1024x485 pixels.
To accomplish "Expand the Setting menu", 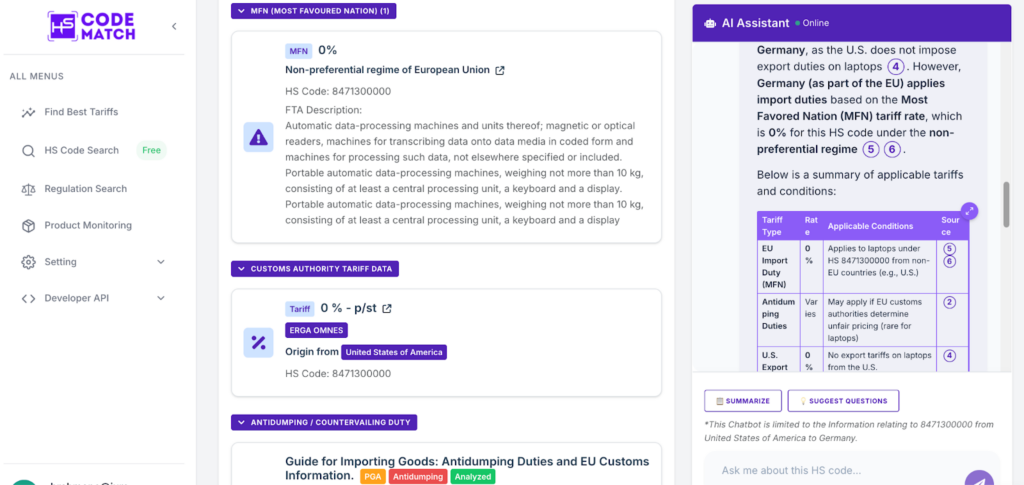I will [x=160, y=262].
